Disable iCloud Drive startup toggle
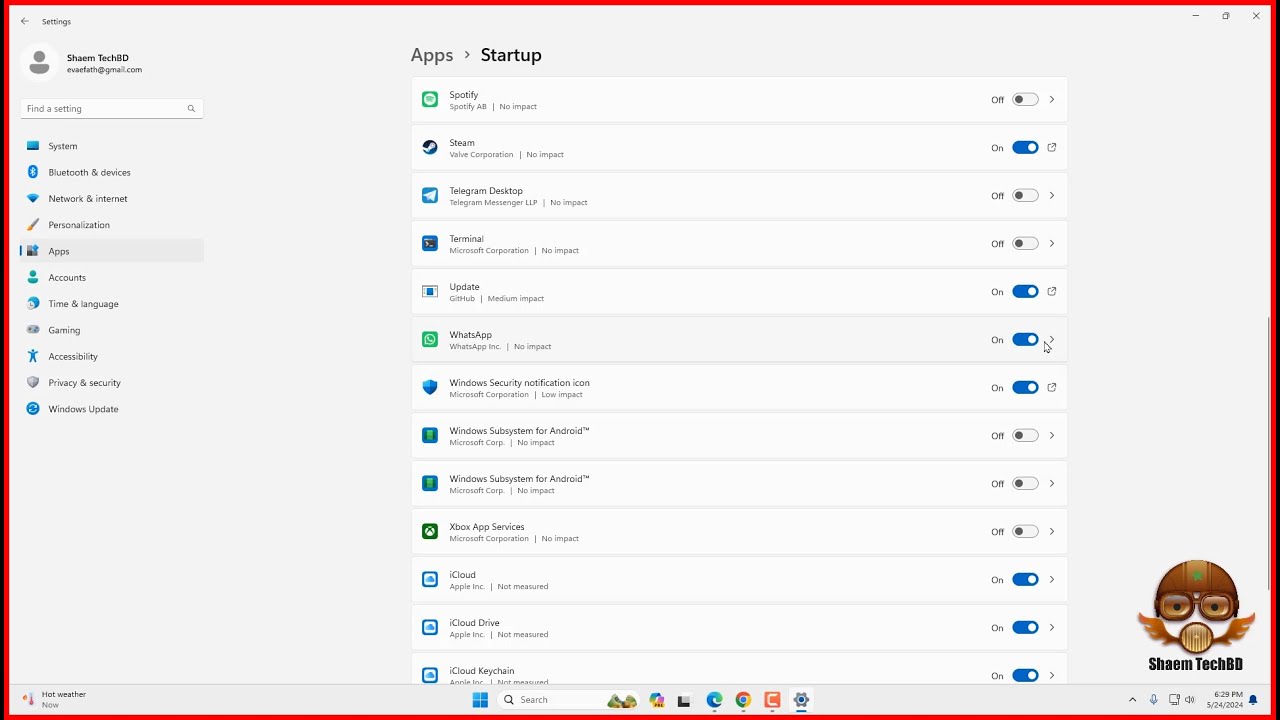Viewport: 1280px width, 720px height. click(1025, 628)
